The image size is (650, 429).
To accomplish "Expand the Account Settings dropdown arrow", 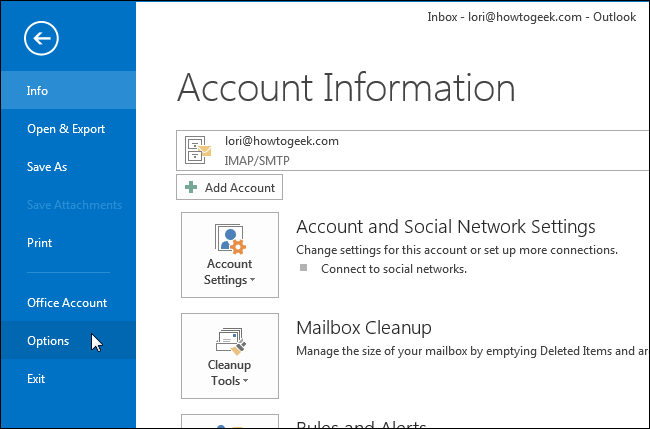I will tap(252, 281).
